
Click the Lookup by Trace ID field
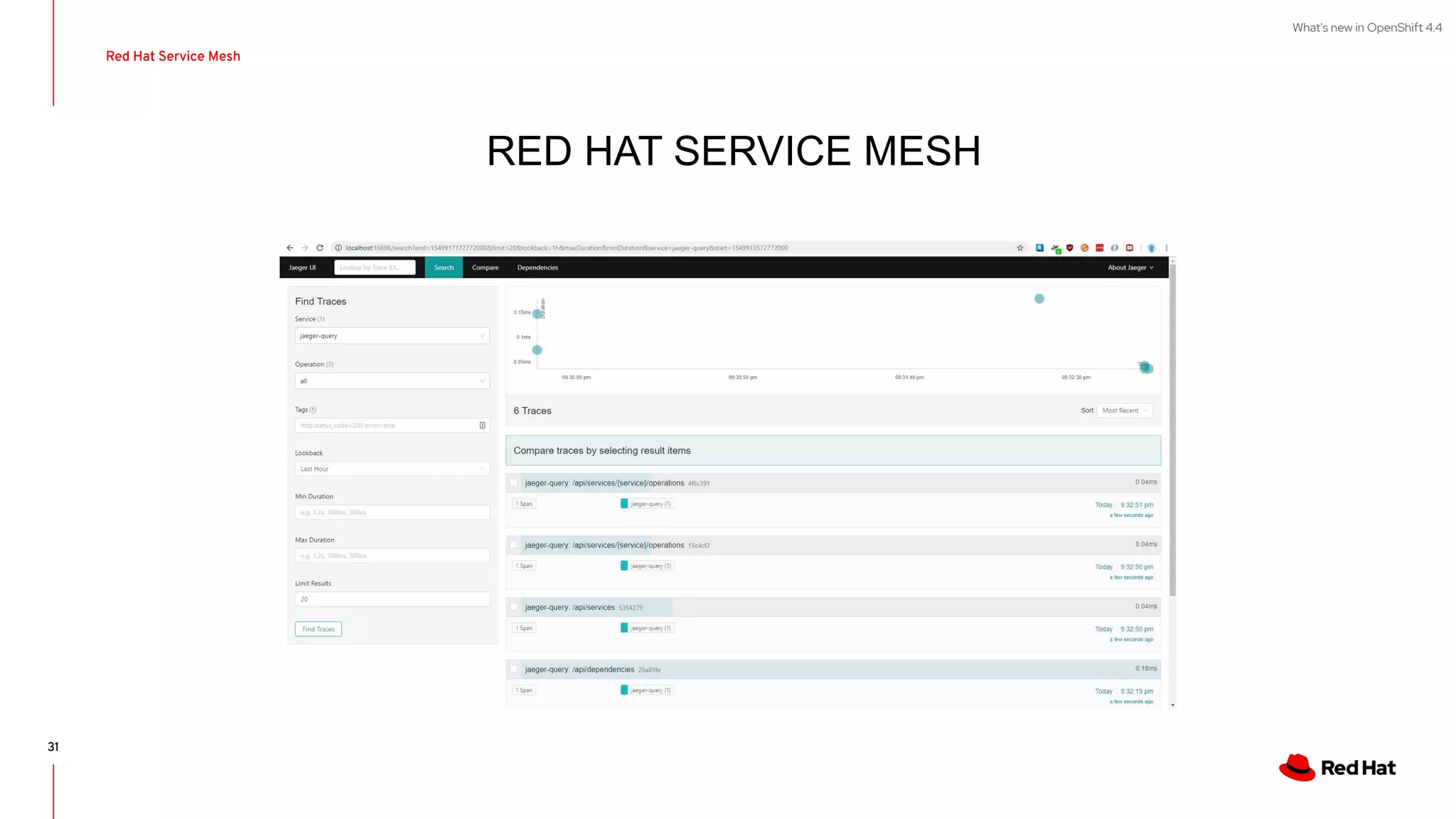click(x=375, y=267)
